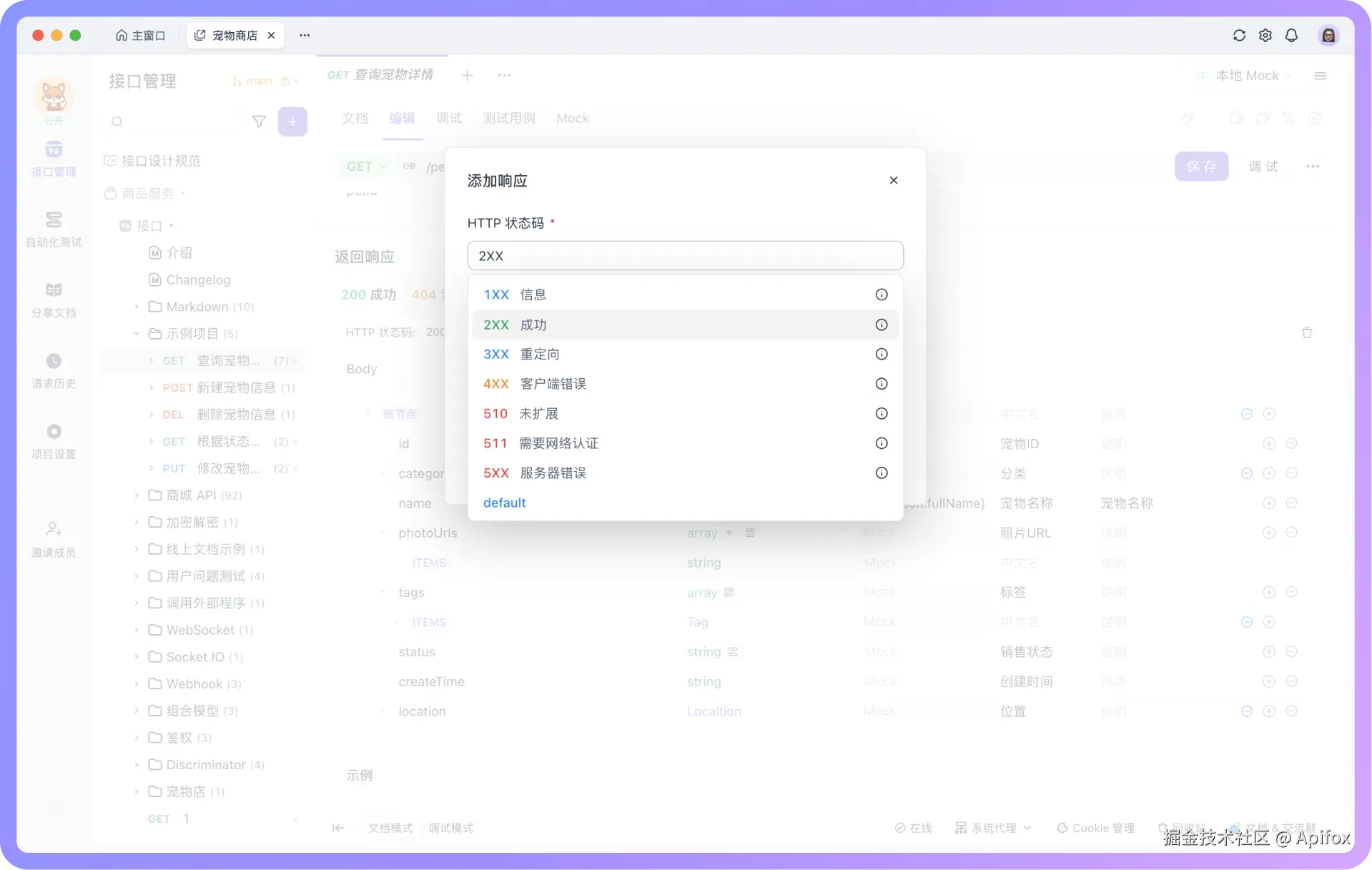Open Cookie 管理 in the status bar
Viewport: 1372px width, 870px height.
[1096, 828]
